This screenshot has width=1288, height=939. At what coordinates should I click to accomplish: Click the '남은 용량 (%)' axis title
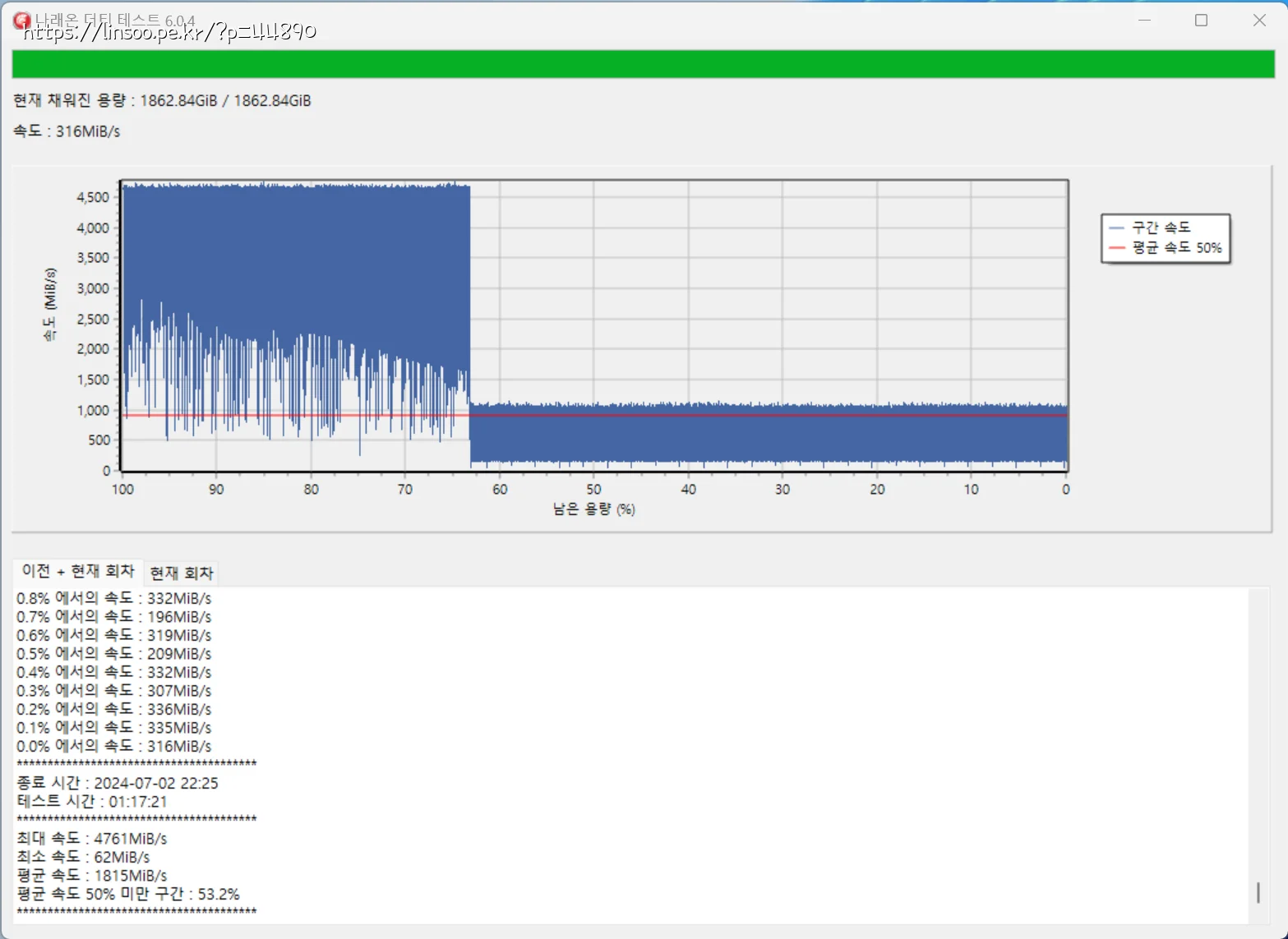(593, 509)
